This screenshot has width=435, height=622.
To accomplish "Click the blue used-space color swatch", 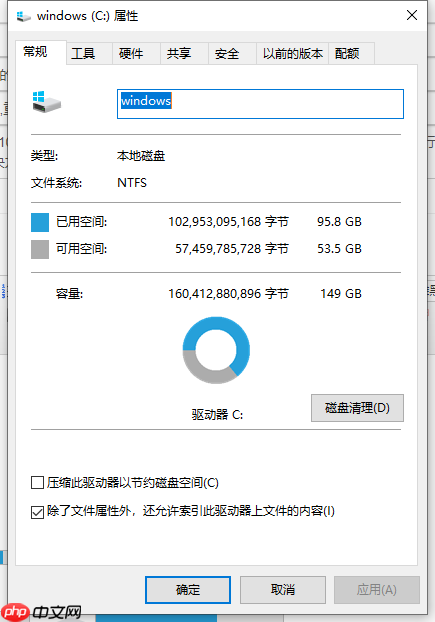I will point(40,222).
